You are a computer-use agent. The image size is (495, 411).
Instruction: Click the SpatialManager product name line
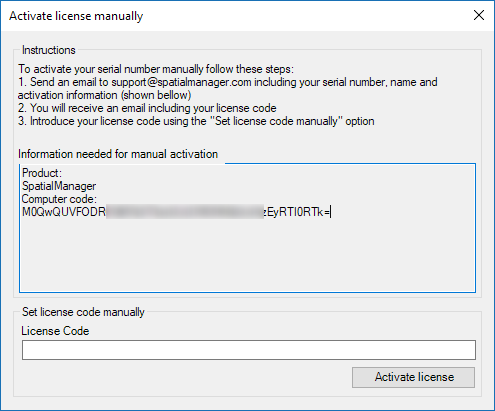click(59, 186)
